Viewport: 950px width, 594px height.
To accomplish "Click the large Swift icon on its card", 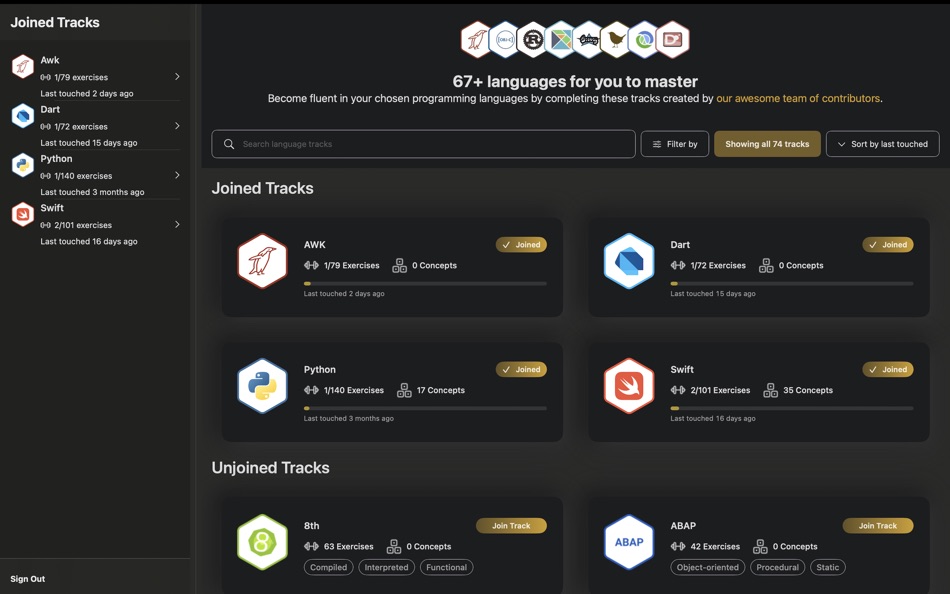I will click(x=629, y=386).
